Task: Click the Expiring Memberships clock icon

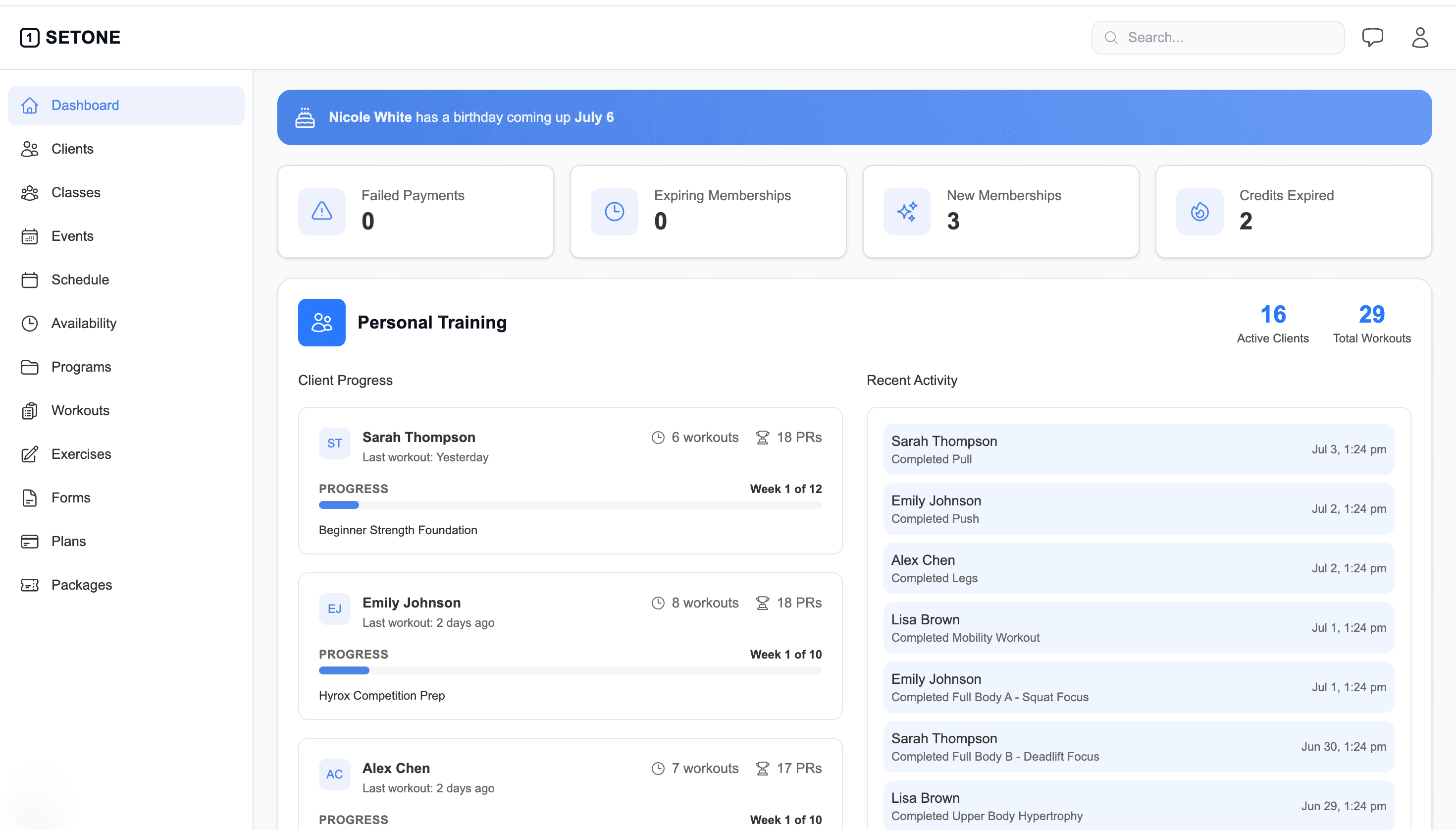Action: pos(615,212)
